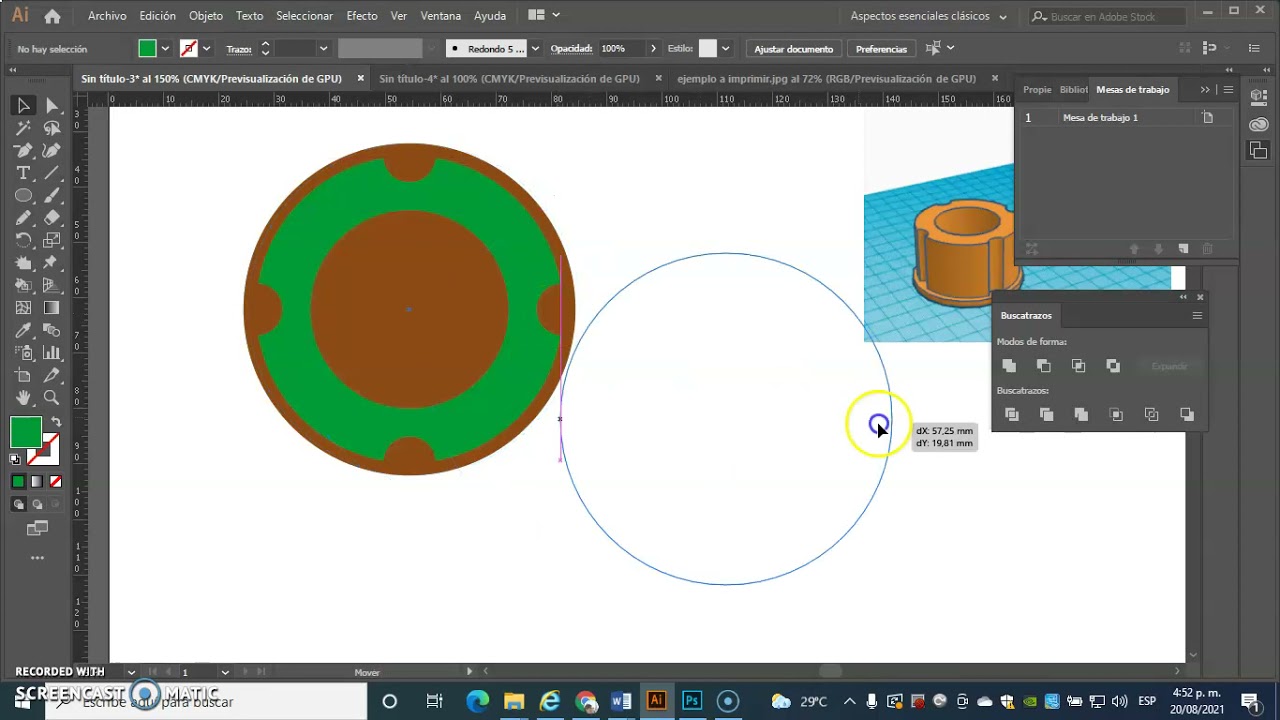The image size is (1280, 720).
Task: Open the Ventana menu
Action: (x=441, y=16)
